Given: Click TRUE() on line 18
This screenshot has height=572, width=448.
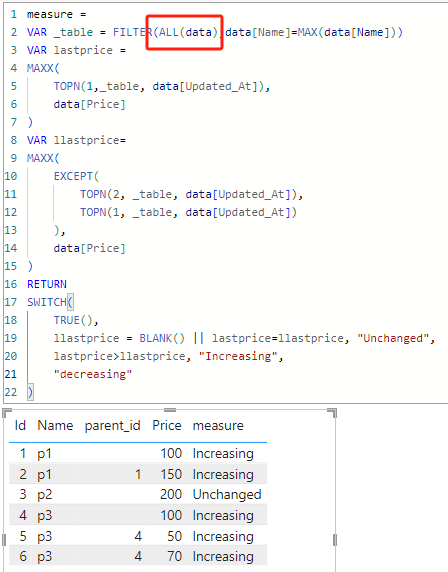Looking at the screenshot, I should (x=73, y=320).
